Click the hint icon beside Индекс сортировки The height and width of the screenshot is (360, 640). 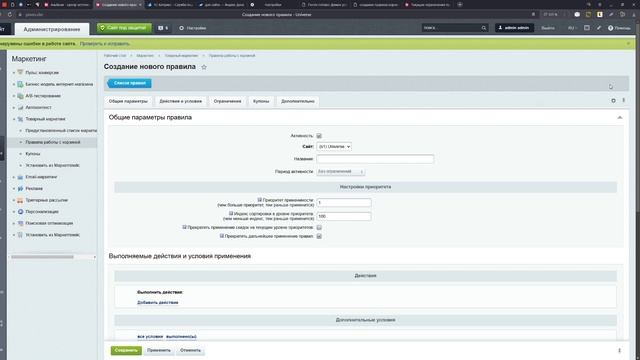231,213
